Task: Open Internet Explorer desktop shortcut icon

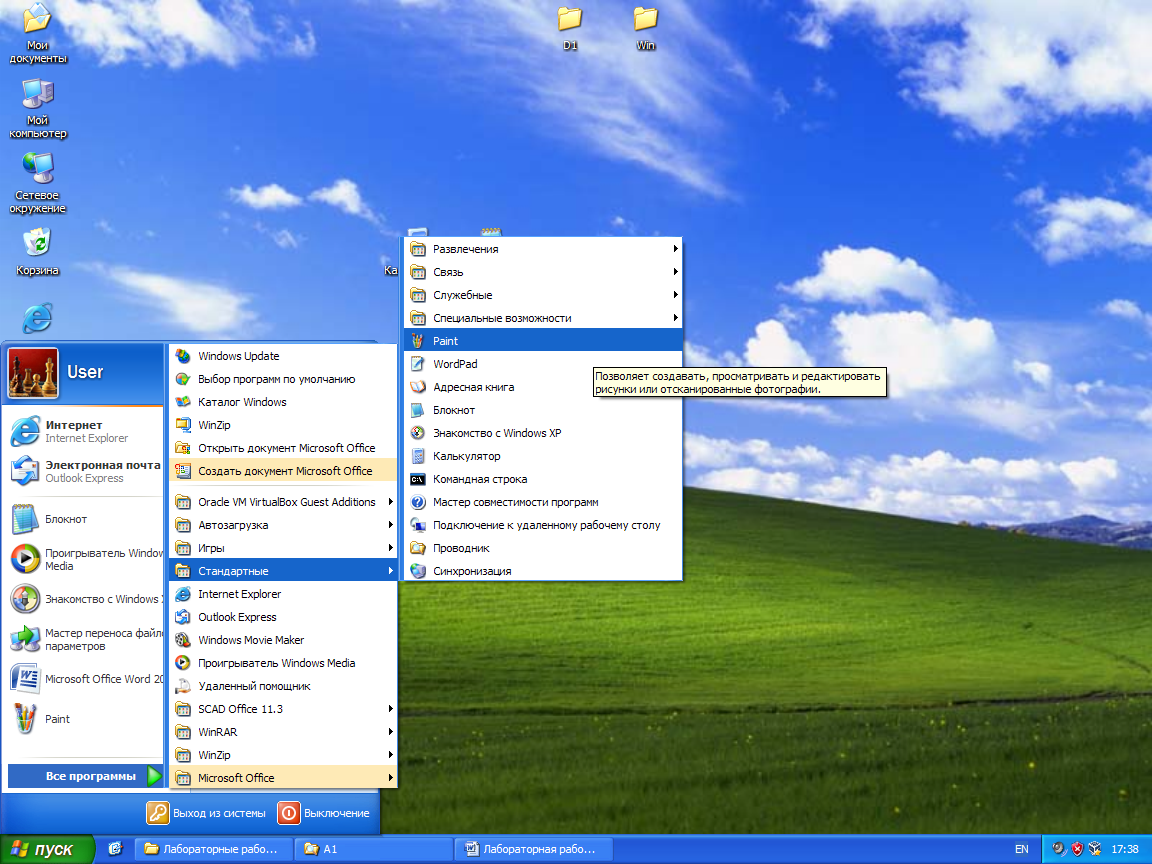Action: click(x=37, y=318)
